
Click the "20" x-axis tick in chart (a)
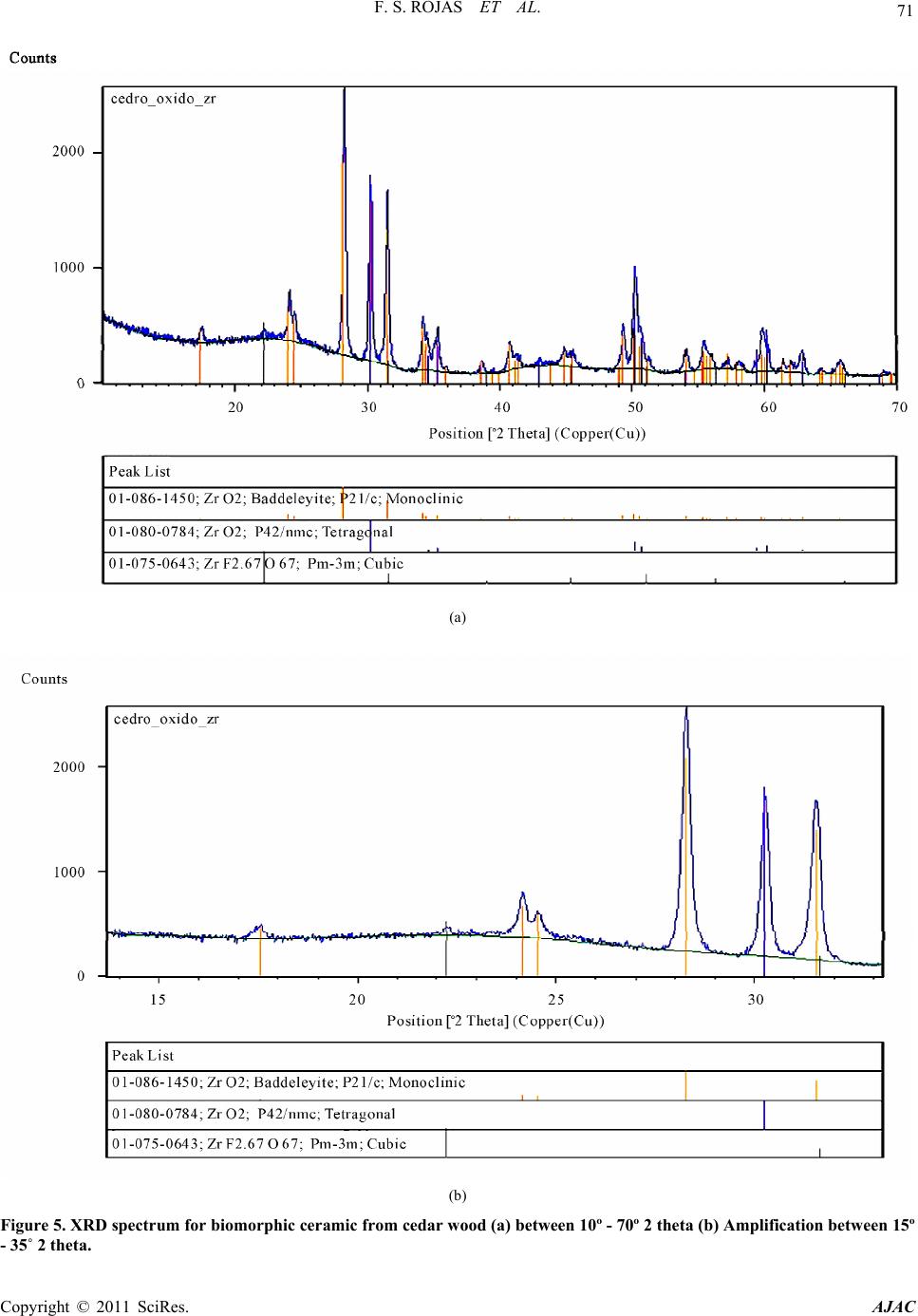point(235,406)
